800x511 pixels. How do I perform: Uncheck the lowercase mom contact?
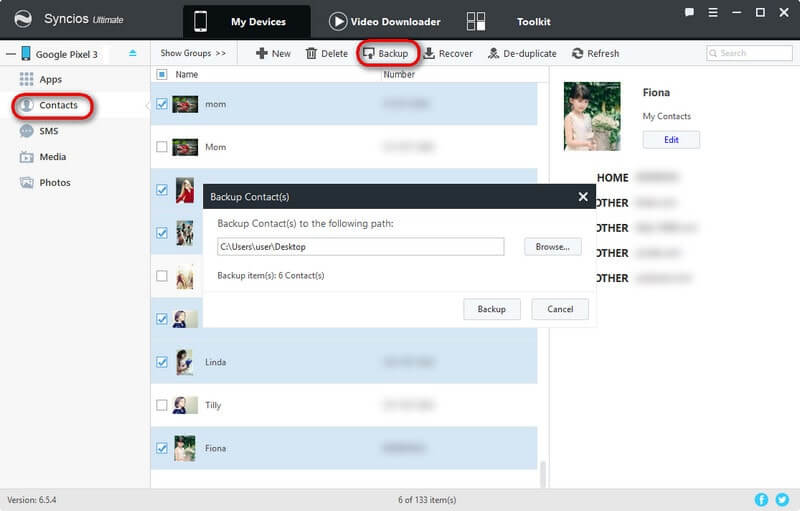(162, 104)
